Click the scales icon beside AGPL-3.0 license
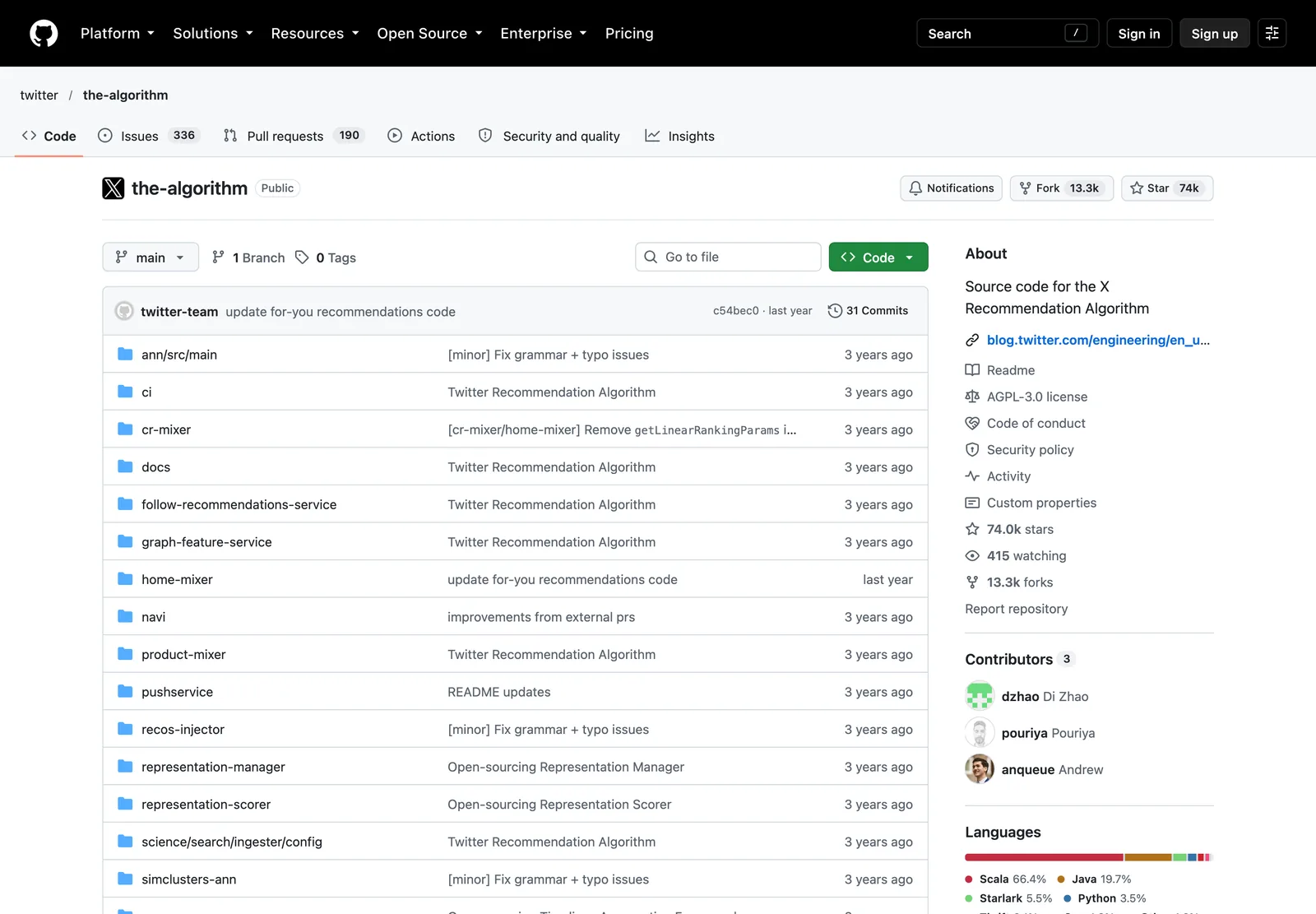 (972, 397)
